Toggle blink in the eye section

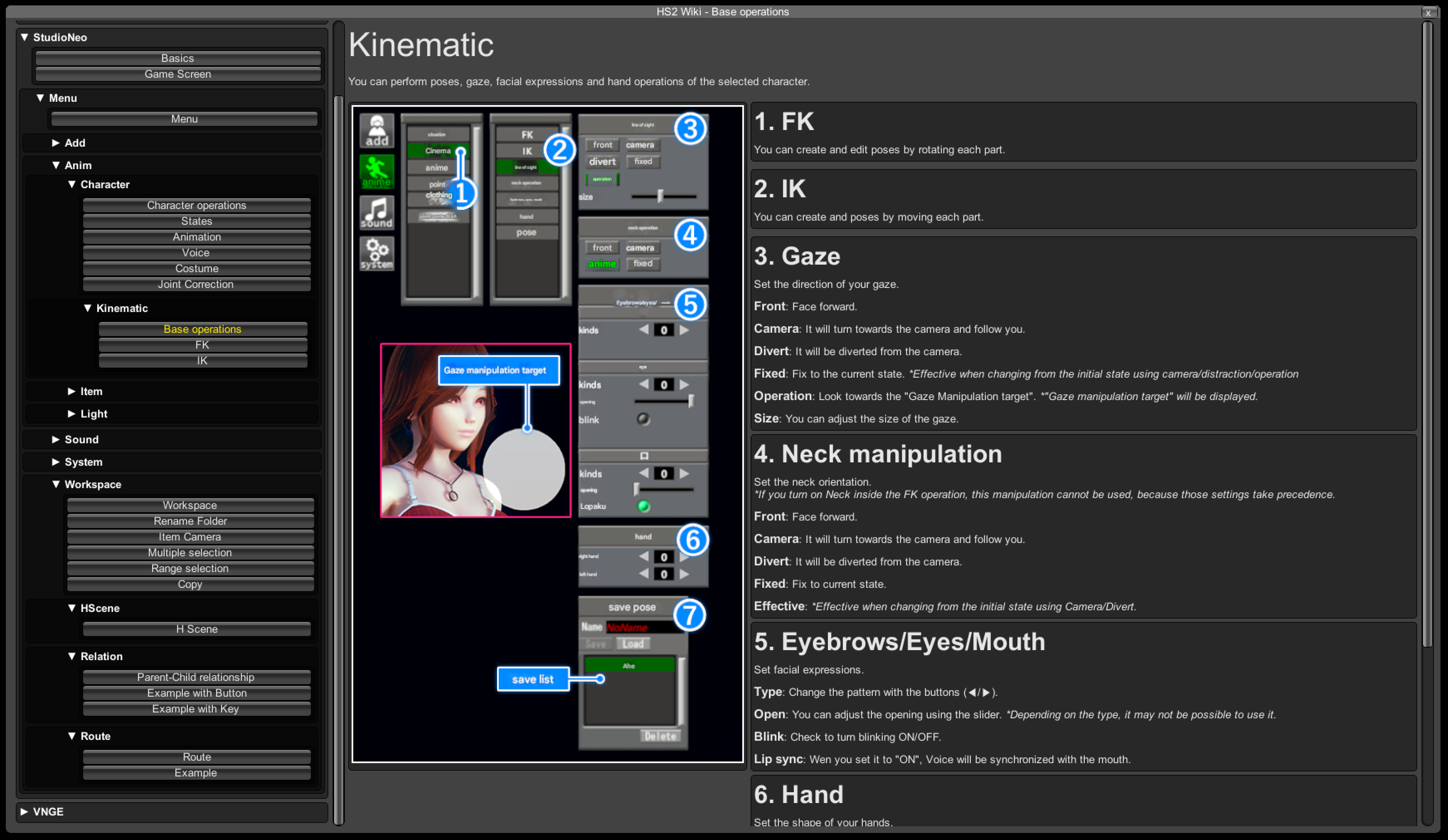[643, 420]
